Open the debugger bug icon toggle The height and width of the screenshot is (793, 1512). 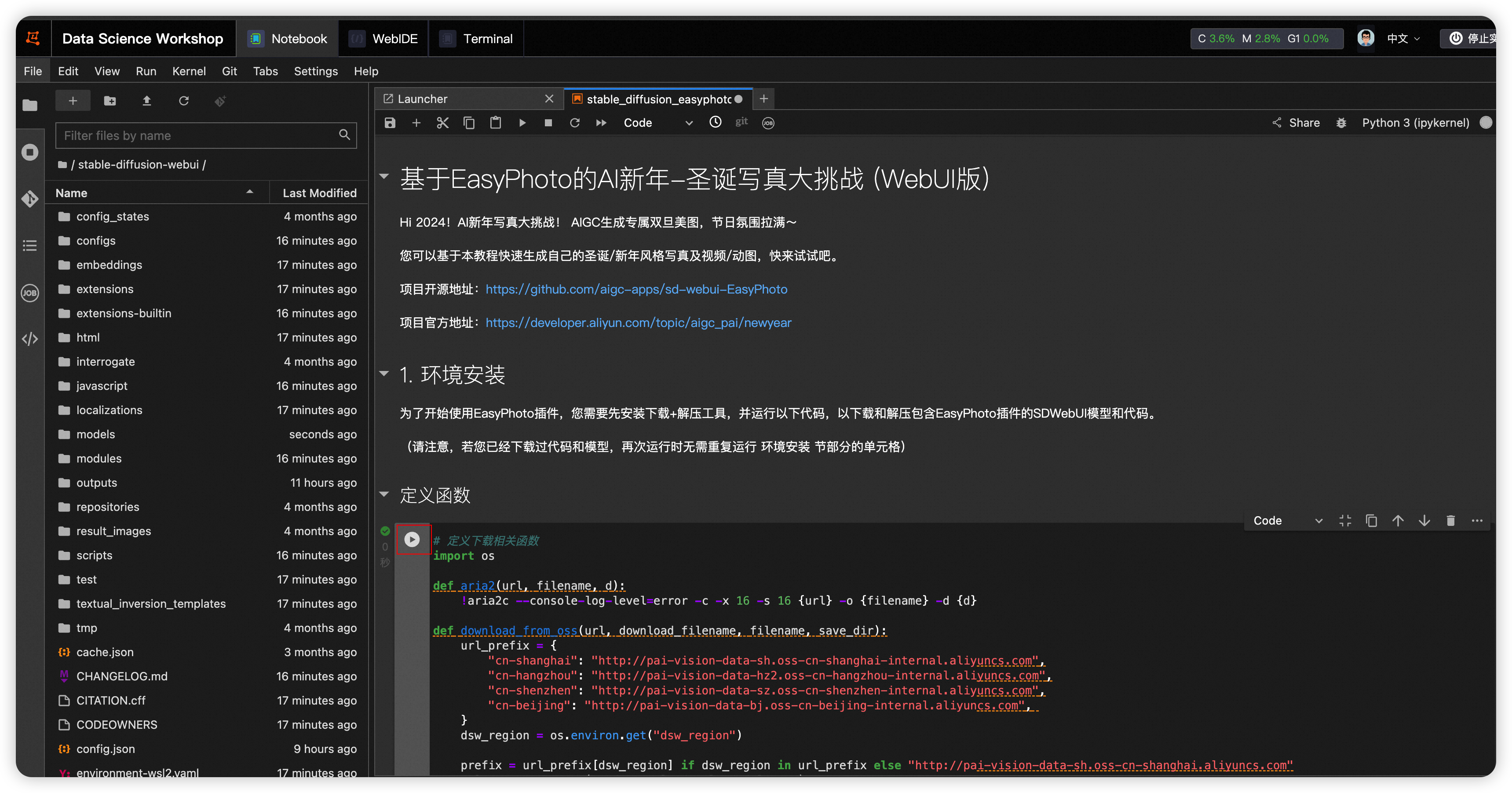click(1341, 123)
